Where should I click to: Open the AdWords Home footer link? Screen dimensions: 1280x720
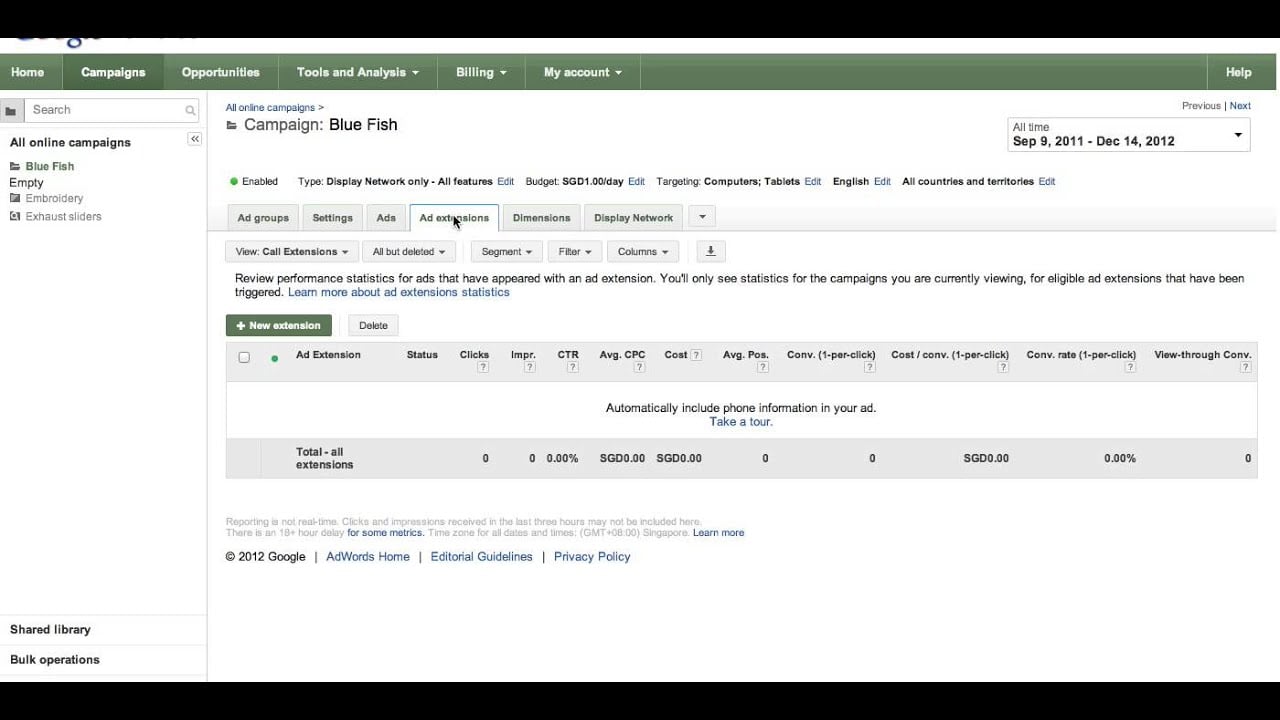(x=368, y=557)
